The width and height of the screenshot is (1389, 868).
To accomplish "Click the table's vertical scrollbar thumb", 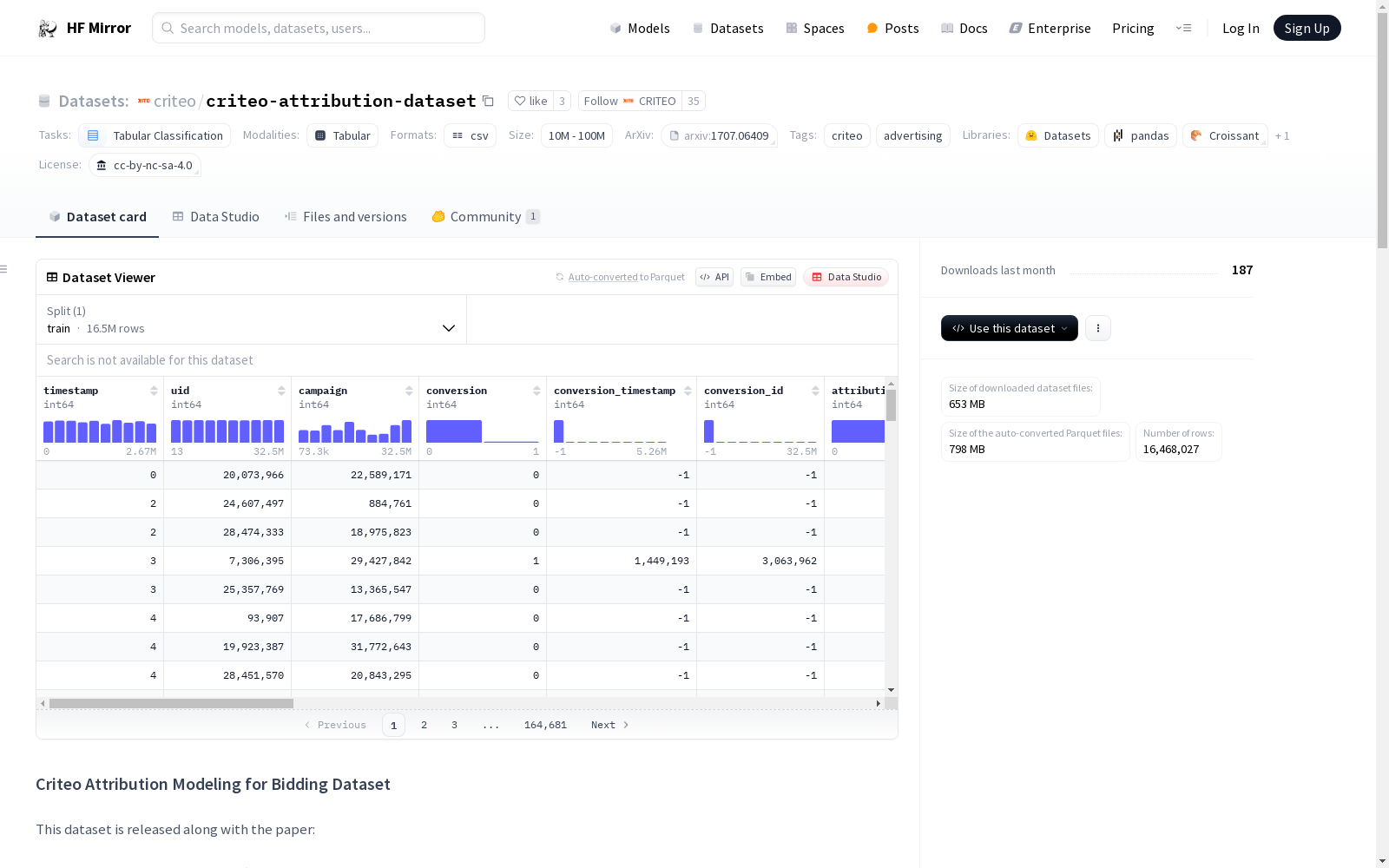I will tap(891, 404).
